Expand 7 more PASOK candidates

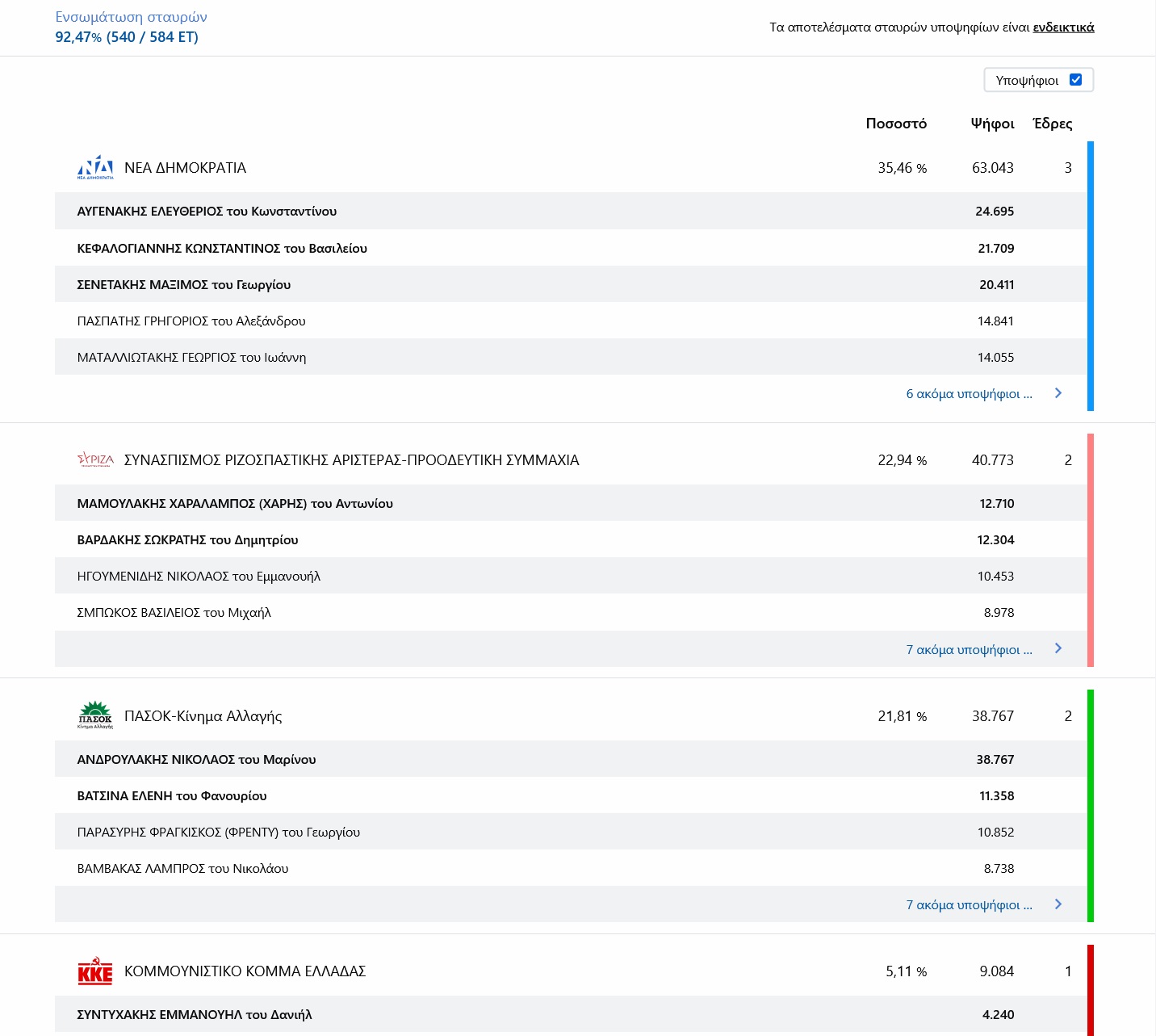[x=969, y=904]
